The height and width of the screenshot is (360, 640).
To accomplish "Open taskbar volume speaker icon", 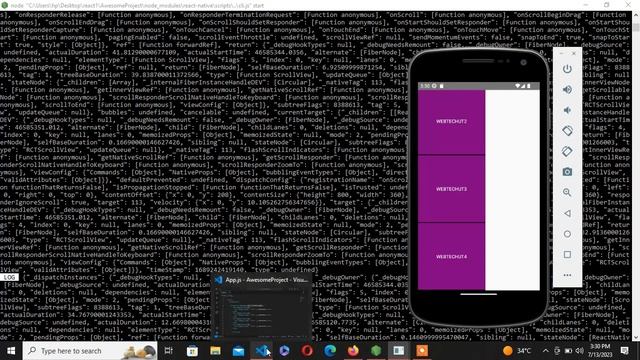I will tap(579, 351).
